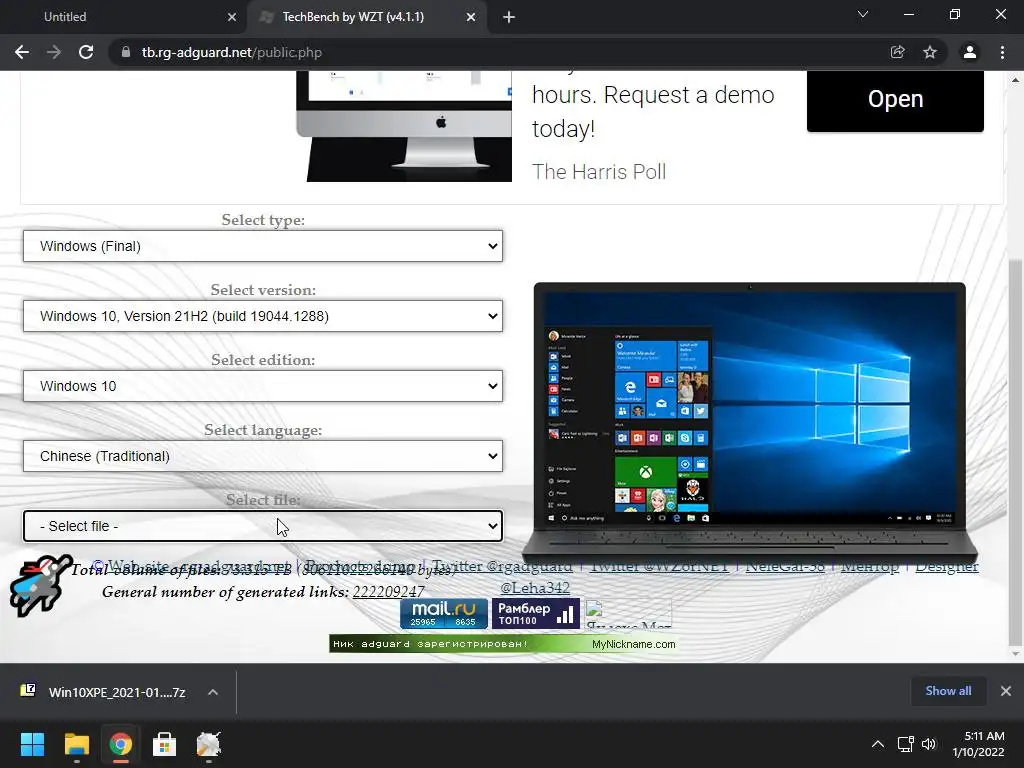Click the iMac ad image
The height and width of the screenshot is (768, 1024).
coord(404,126)
